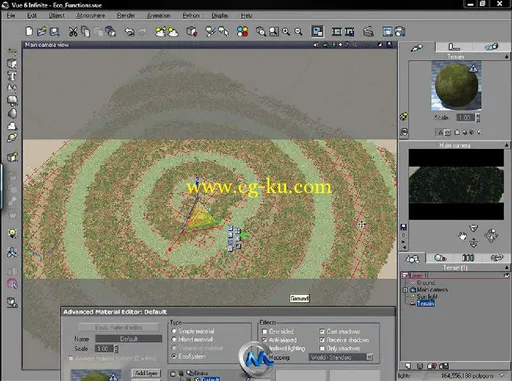Switch to the links tab in world browser

click(x=497, y=258)
